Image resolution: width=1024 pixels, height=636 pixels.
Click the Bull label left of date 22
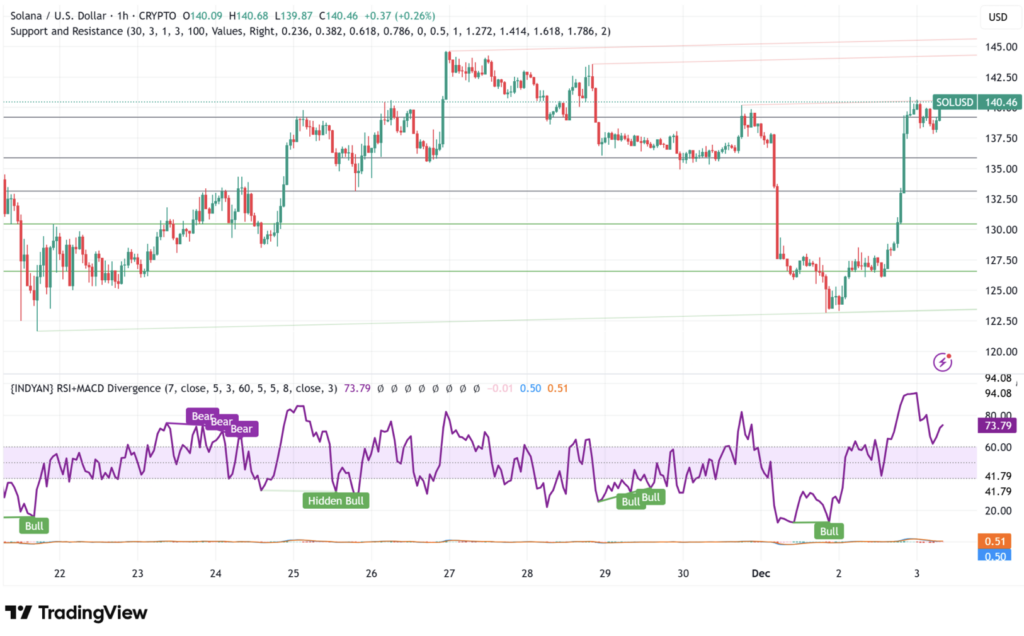(33, 525)
